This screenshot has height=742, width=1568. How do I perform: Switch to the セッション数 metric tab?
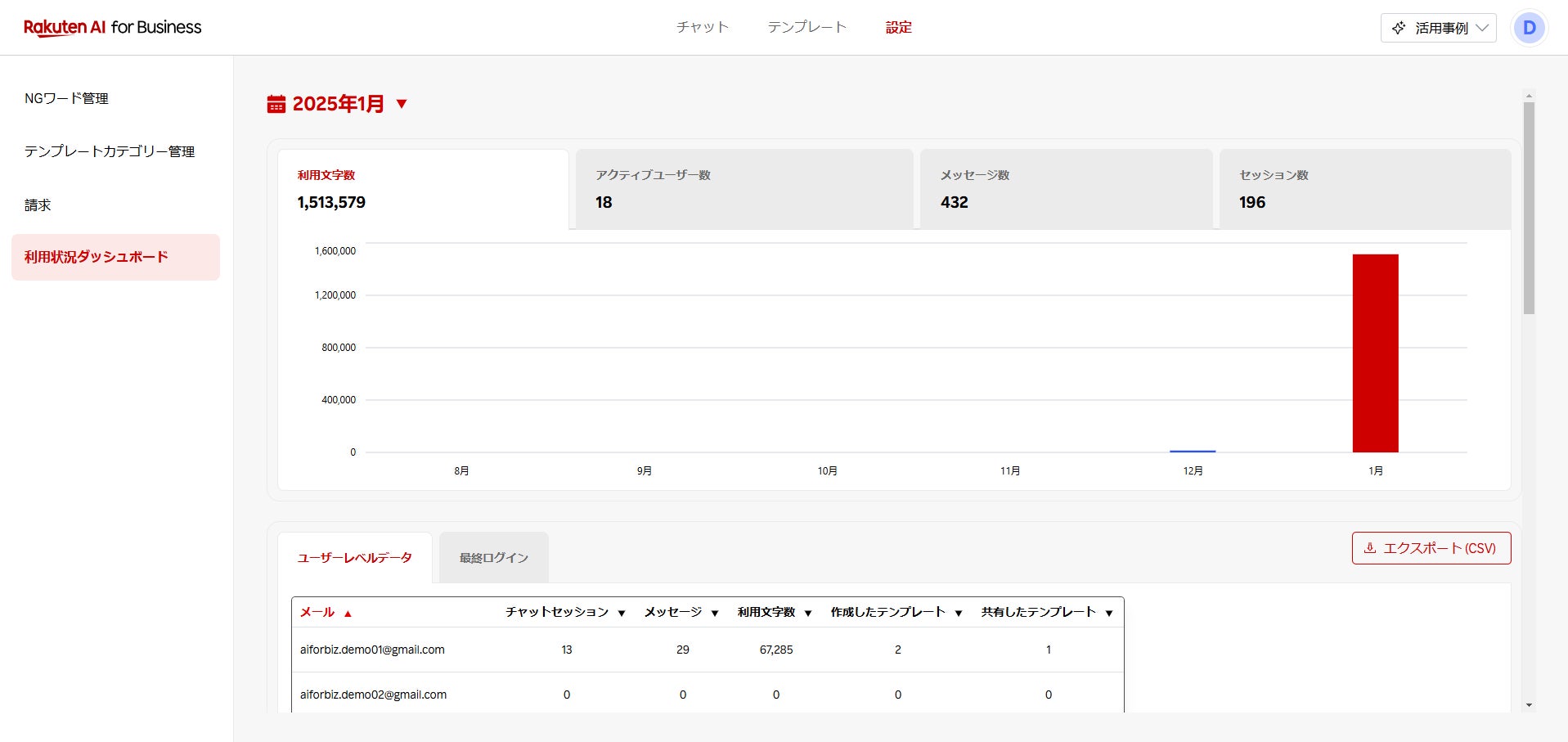[1365, 189]
